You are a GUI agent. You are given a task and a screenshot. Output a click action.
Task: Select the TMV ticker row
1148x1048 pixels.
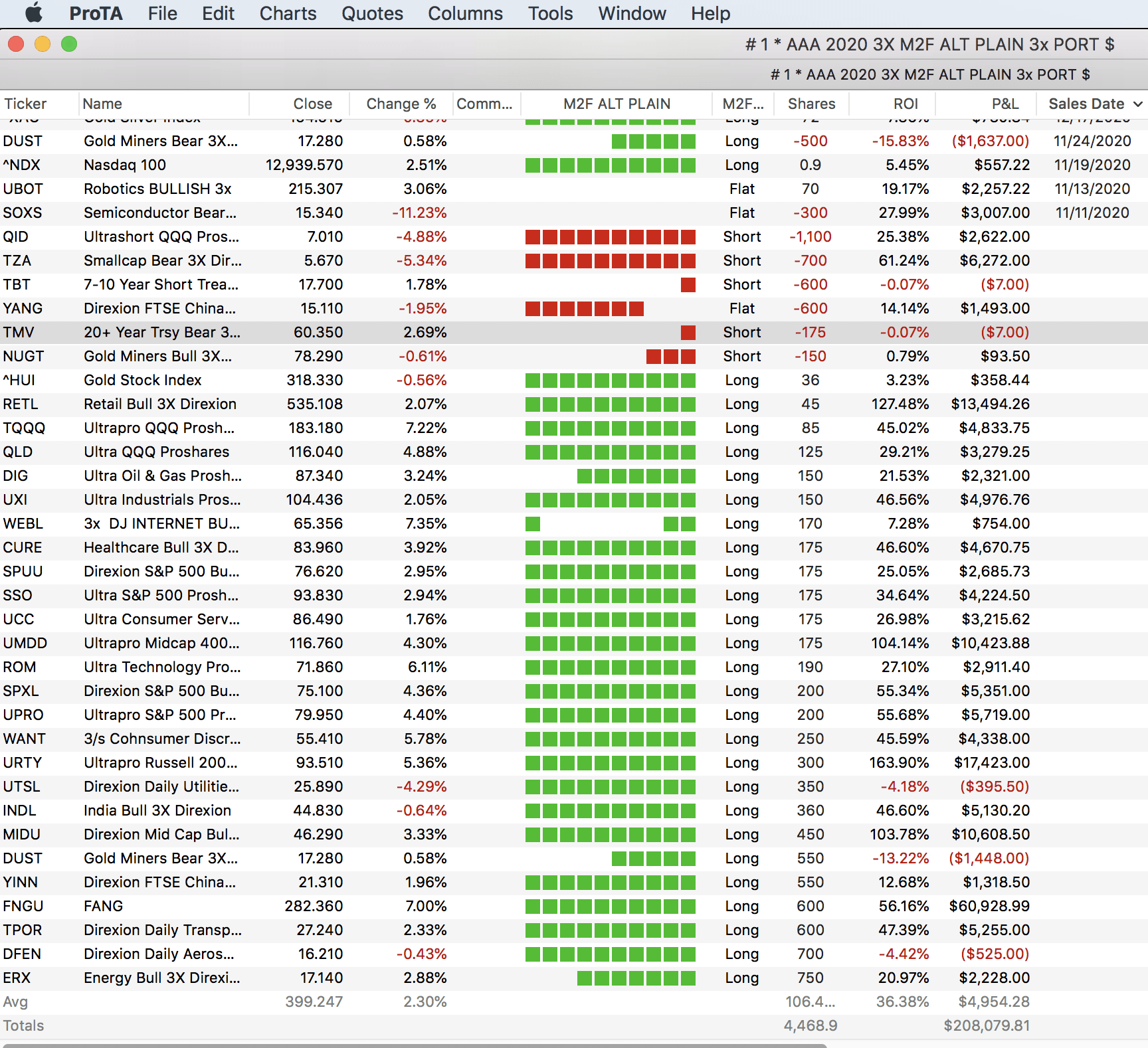(x=574, y=332)
